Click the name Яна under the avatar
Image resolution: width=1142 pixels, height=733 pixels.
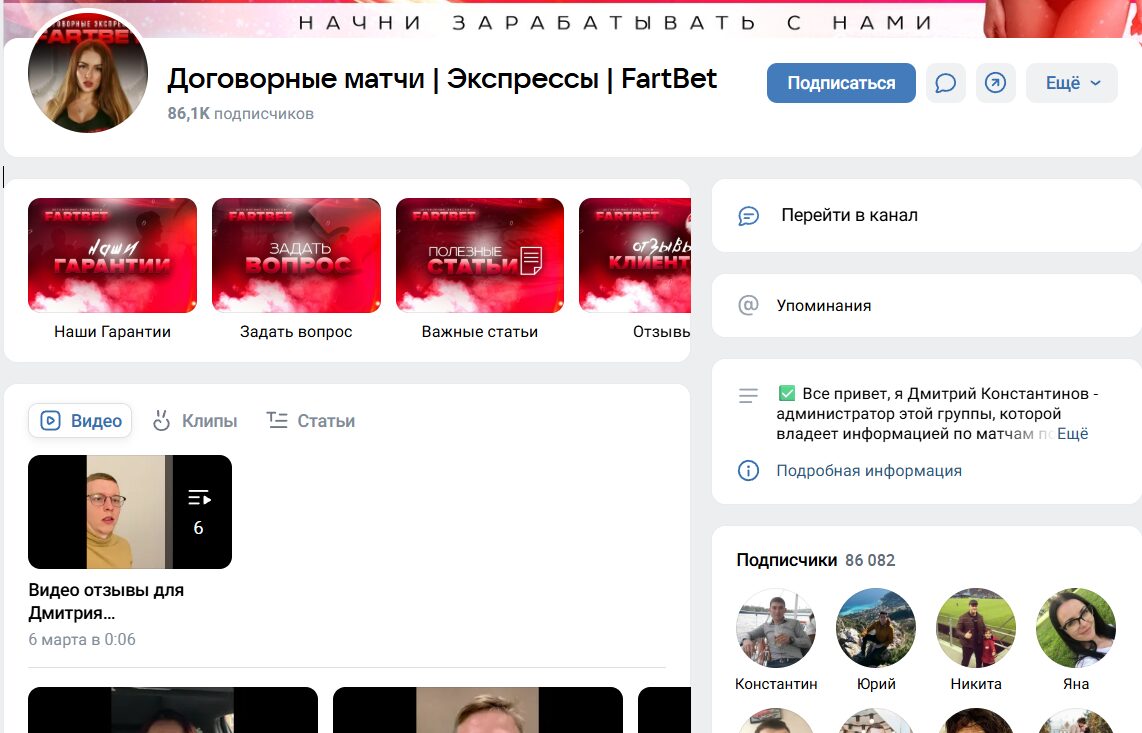click(x=1076, y=683)
